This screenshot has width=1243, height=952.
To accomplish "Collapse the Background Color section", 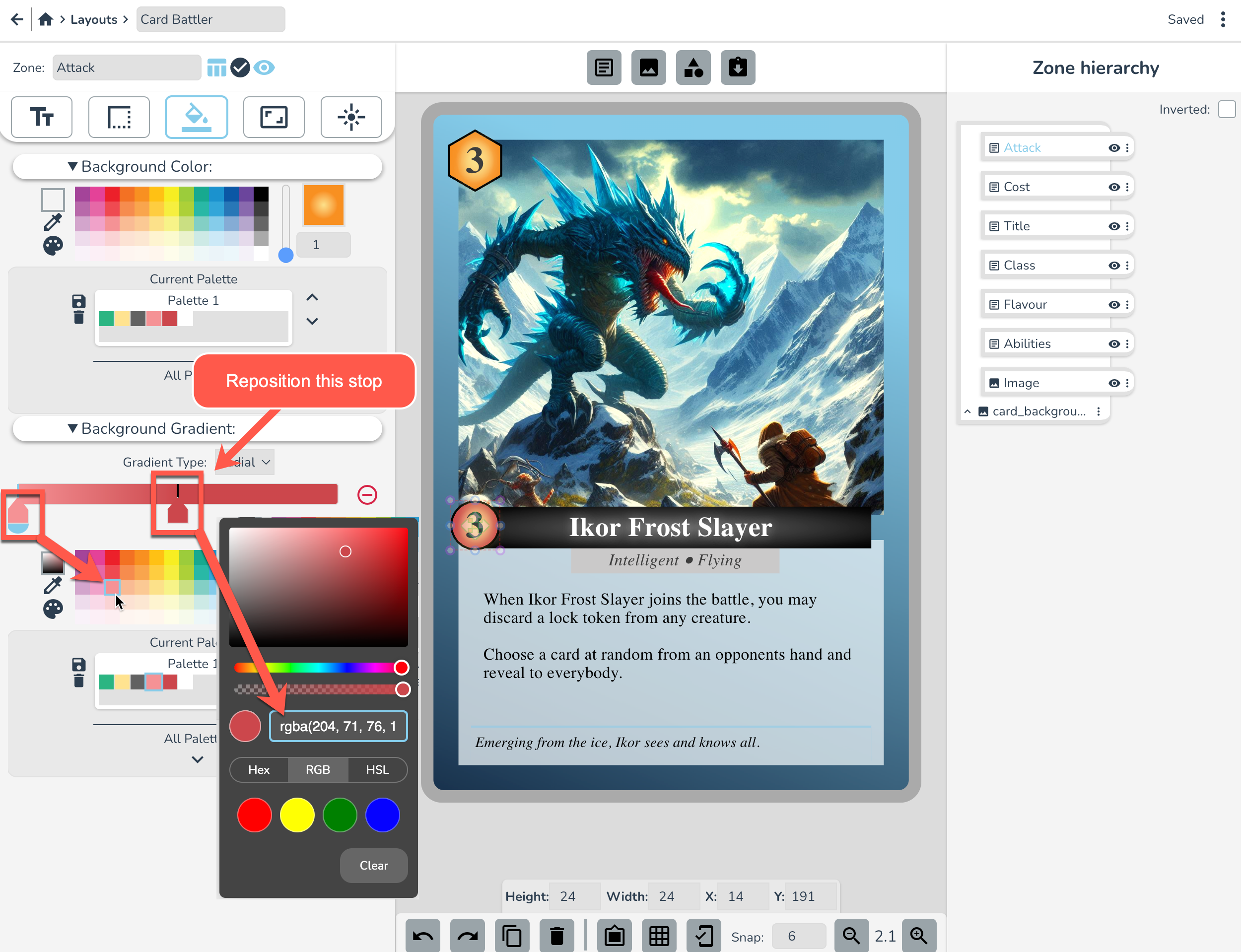I will [72, 166].
